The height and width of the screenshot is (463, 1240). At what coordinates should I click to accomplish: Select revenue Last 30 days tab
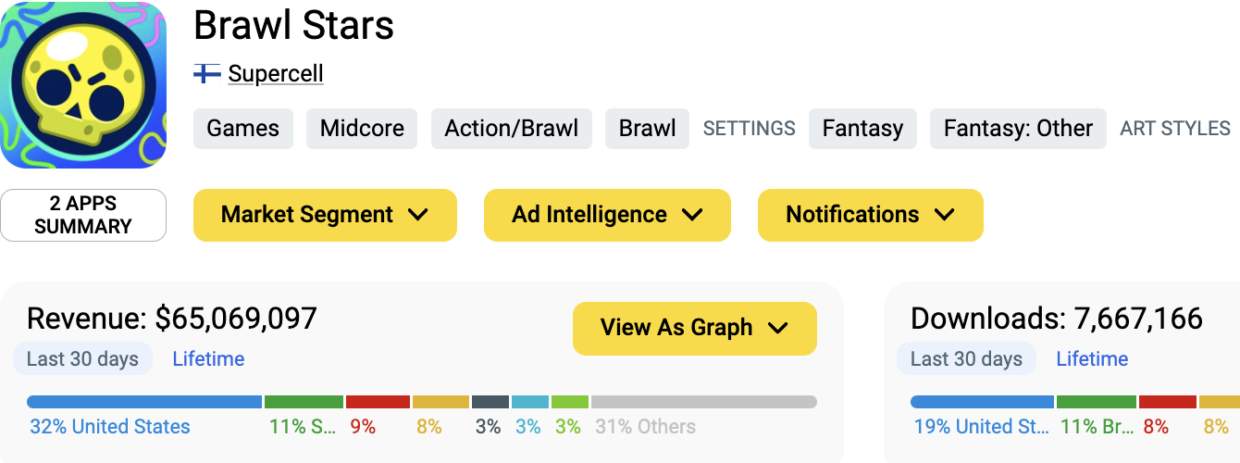coord(83,359)
